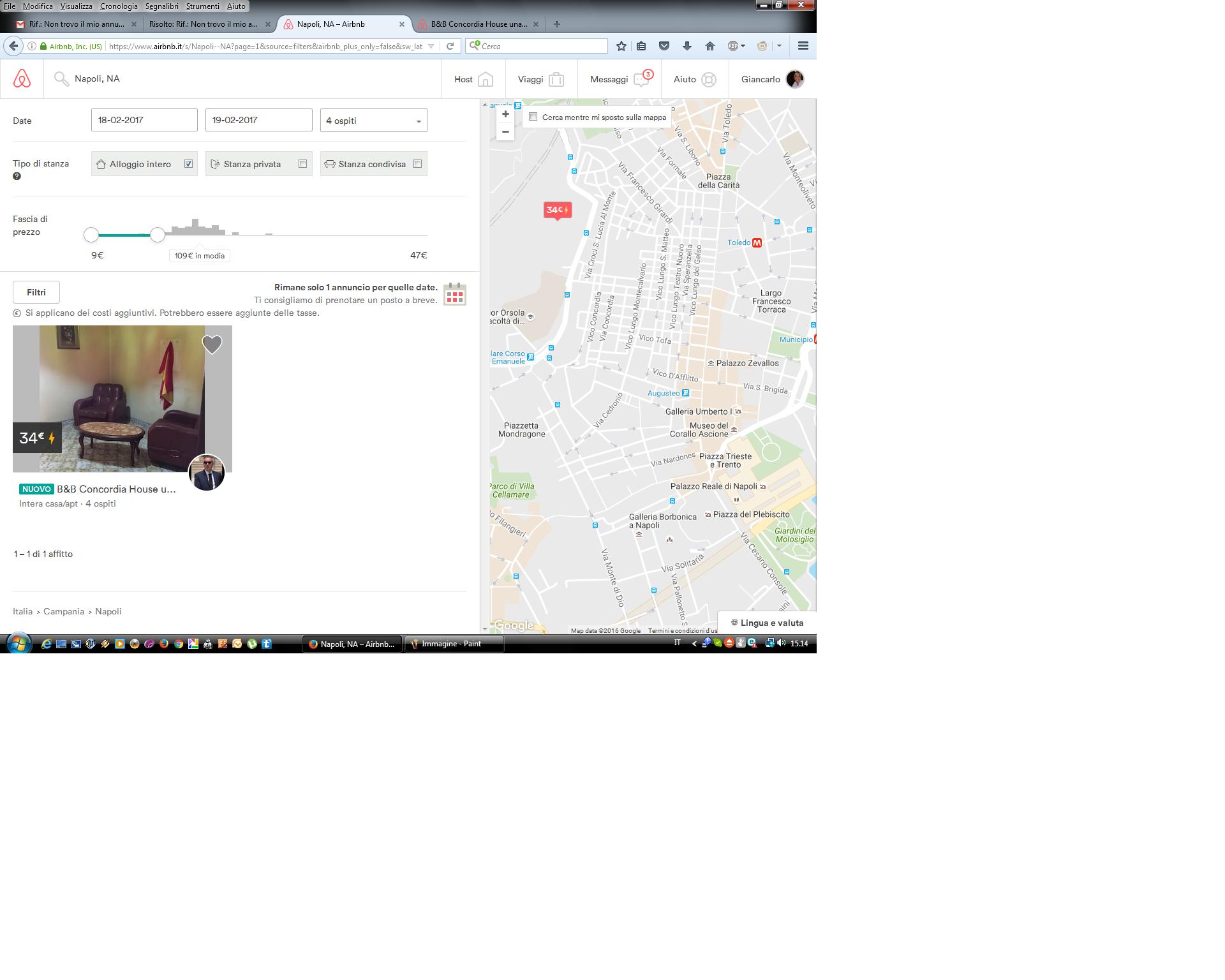Launch Internet Explorer from taskbar
This screenshot has height=980, width=1225.
(x=46, y=644)
